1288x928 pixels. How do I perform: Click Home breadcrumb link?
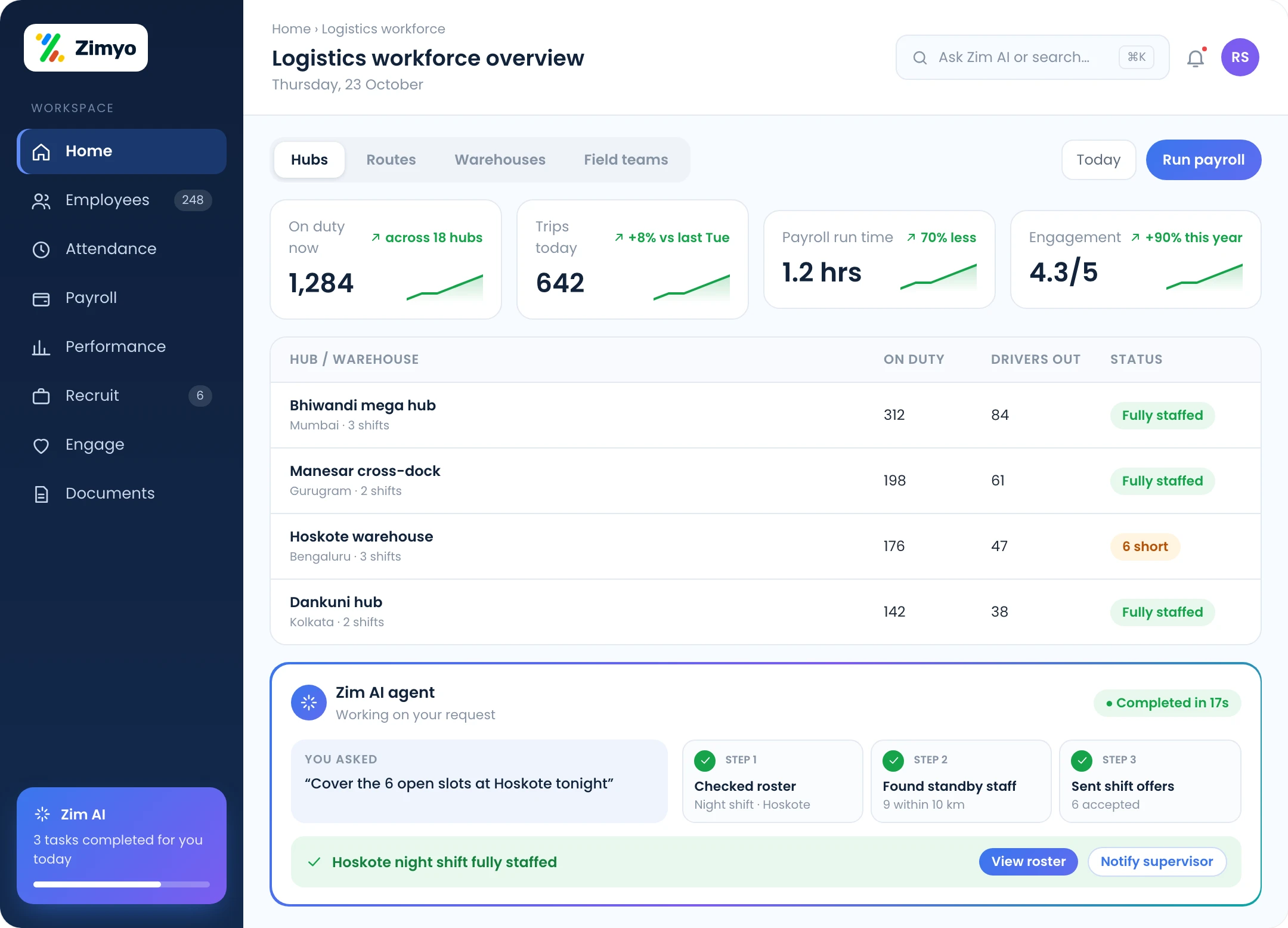point(291,29)
